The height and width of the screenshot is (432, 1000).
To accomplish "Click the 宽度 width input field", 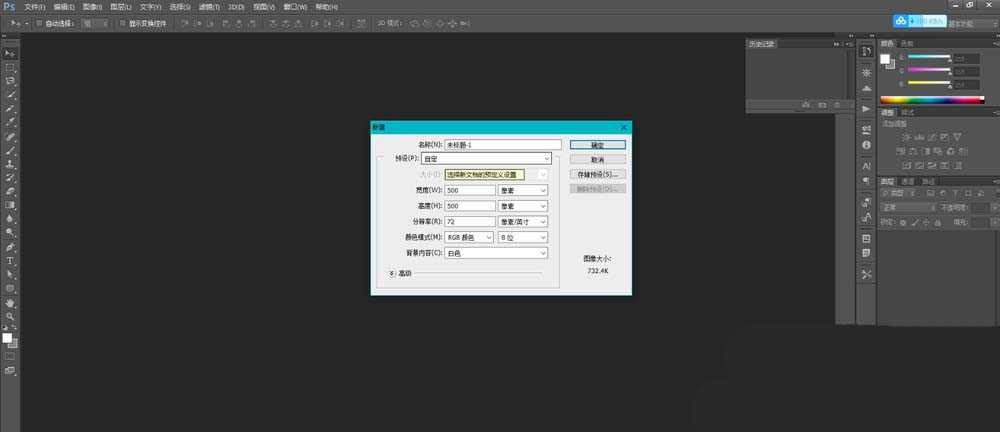I will pyautogui.click(x=470, y=190).
